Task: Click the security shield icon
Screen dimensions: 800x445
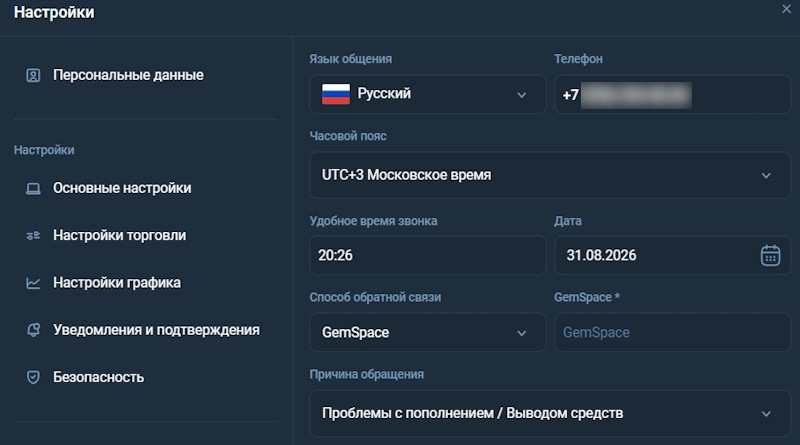Action: [33, 377]
